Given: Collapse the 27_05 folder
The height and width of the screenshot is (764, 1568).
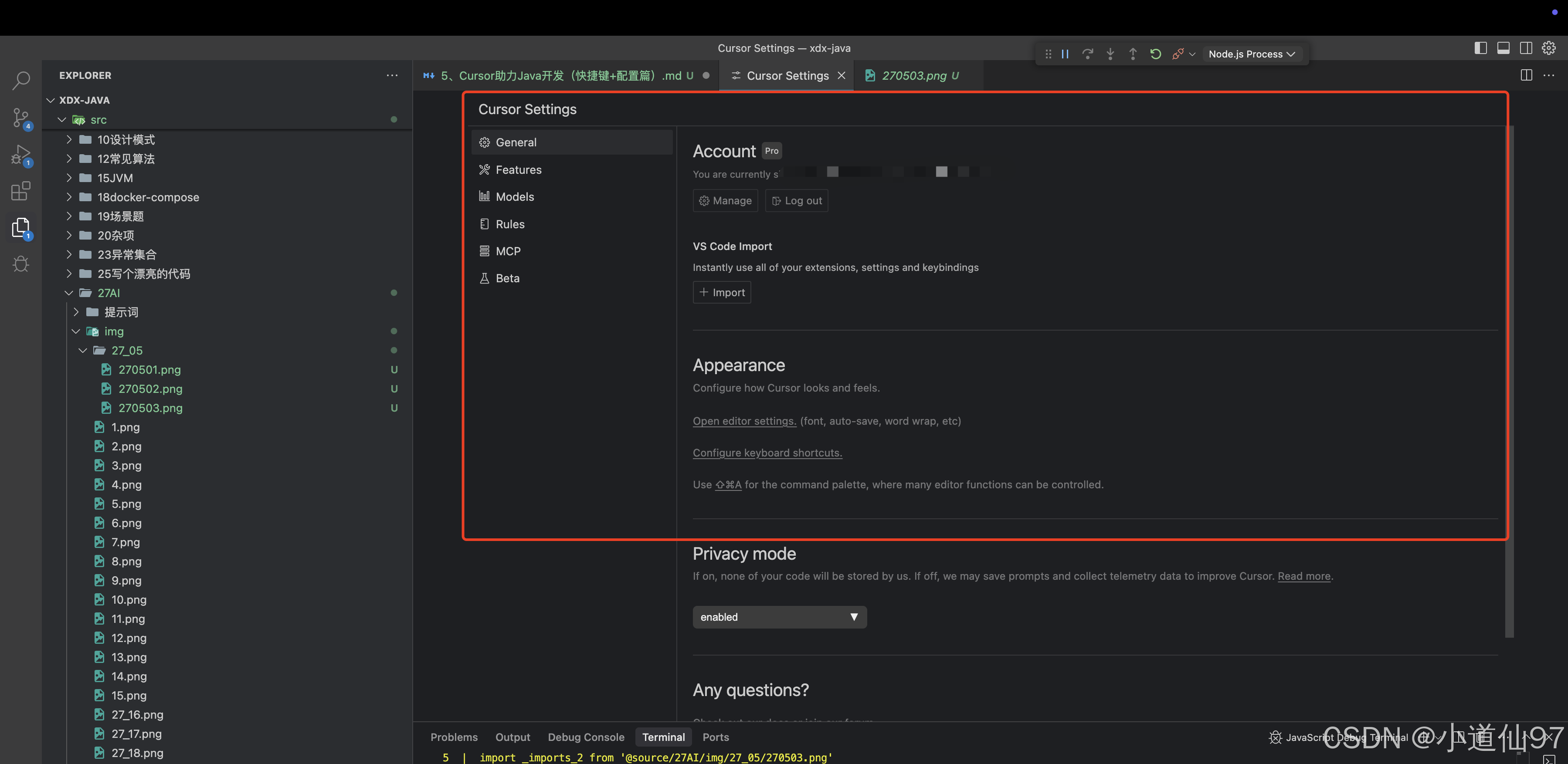Looking at the screenshot, I should [x=127, y=350].
